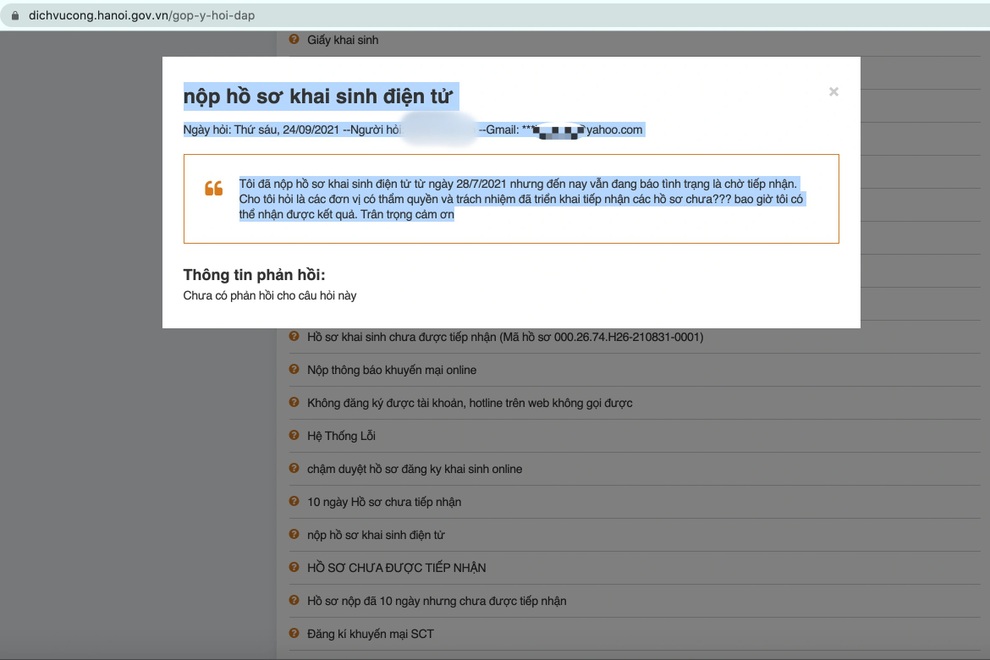The width and height of the screenshot is (990, 660).
Task: Click the 'yahoo.com' email text
Action: coord(614,130)
